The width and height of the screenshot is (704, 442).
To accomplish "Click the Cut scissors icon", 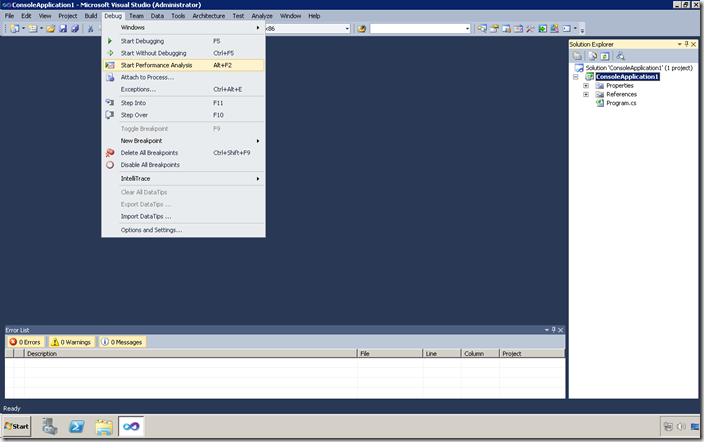I will click(x=90, y=28).
